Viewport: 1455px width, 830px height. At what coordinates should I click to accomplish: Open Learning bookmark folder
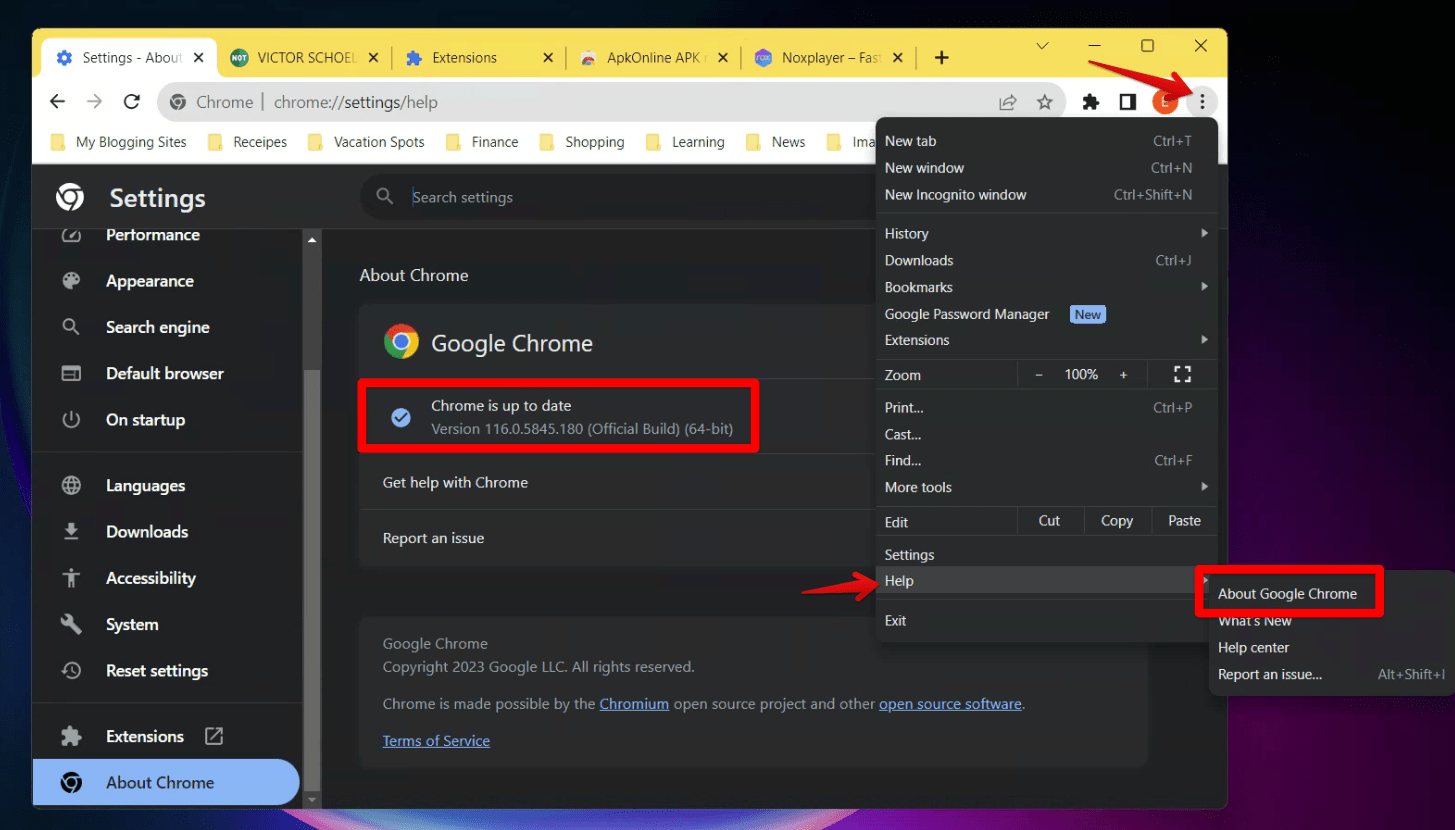[685, 142]
